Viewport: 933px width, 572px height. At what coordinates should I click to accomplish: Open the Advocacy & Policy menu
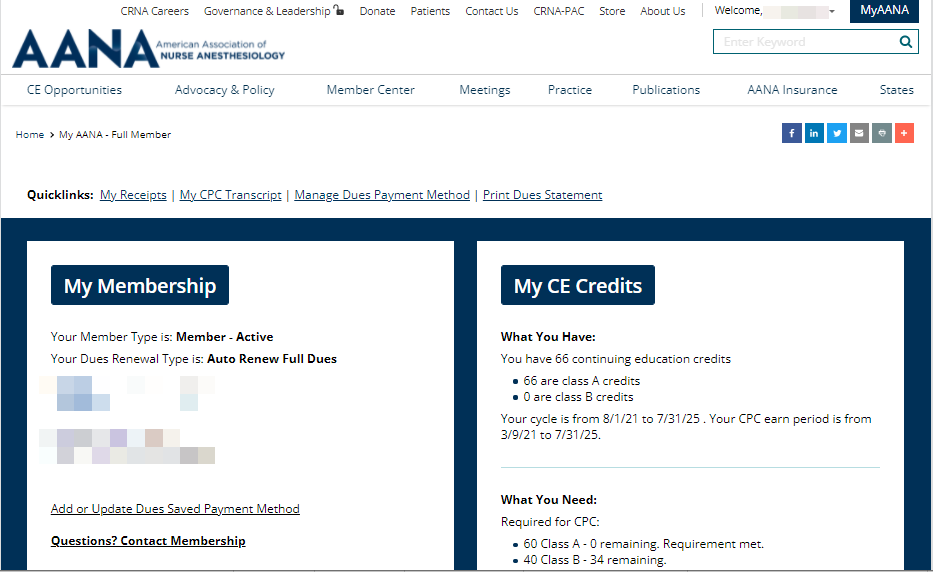(x=224, y=90)
